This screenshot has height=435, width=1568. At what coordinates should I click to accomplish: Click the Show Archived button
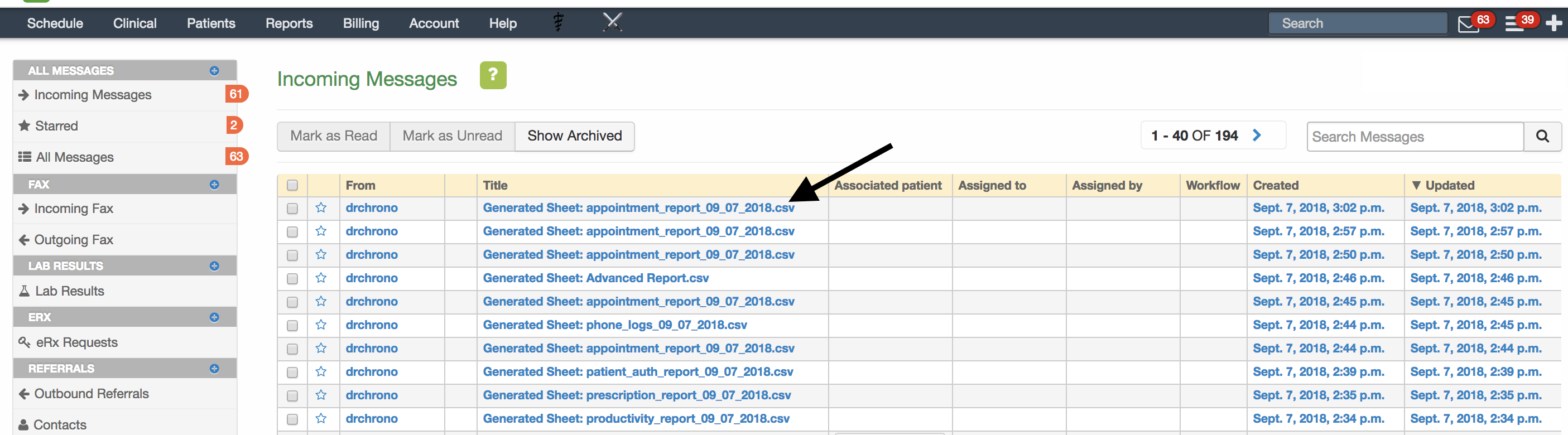tap(575, 136)
